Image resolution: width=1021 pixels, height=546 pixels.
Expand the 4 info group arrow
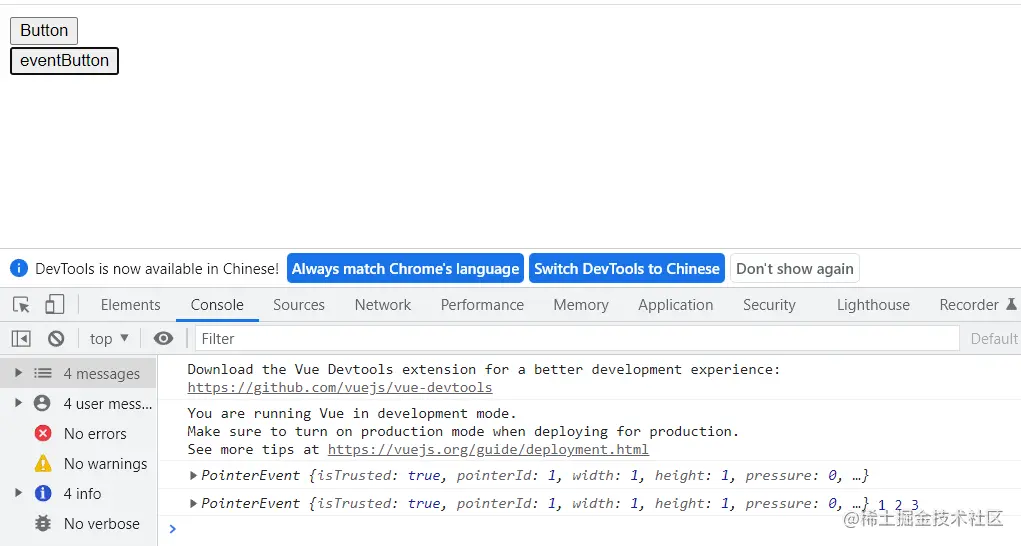[18, 493]
